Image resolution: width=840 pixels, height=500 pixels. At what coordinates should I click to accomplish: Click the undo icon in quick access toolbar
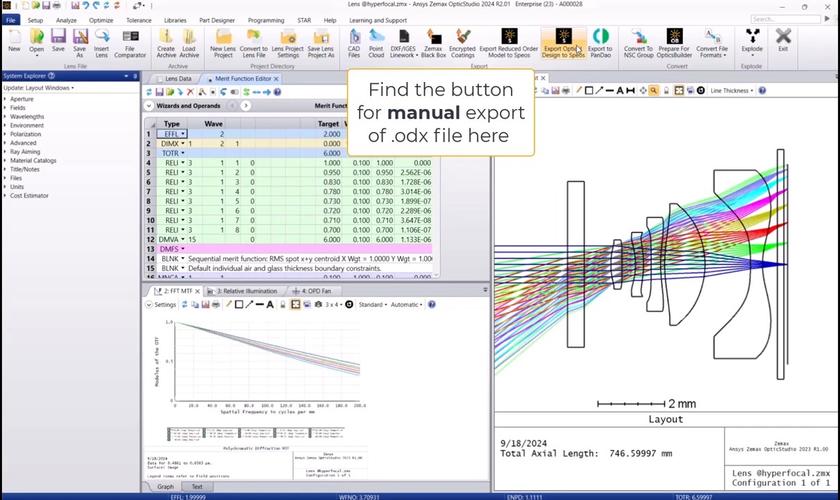pos(86,5)
